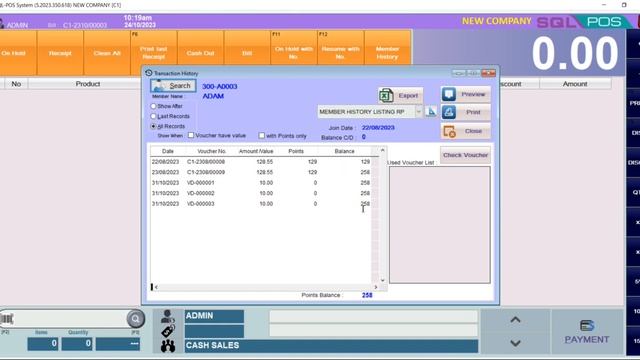Select the All Records radio button

(153, 127)
